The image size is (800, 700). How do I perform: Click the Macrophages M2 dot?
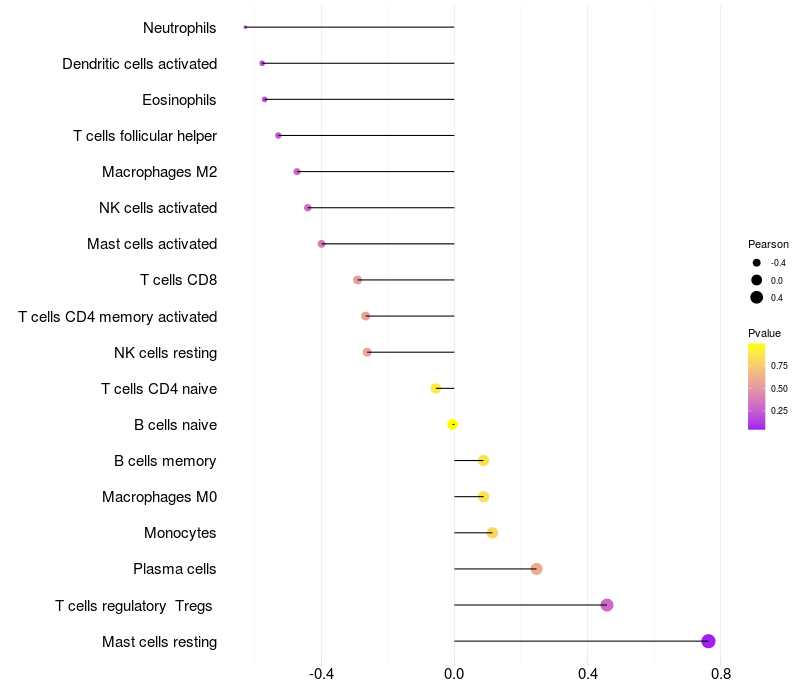(297, 172)
